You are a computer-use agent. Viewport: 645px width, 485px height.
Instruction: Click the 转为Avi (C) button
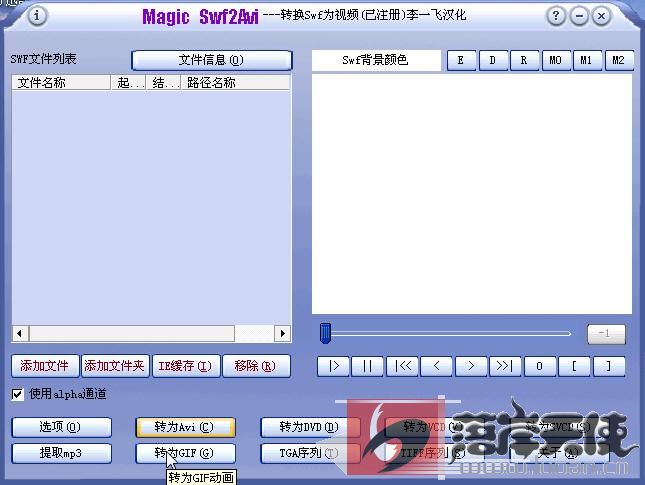(186, 427)
